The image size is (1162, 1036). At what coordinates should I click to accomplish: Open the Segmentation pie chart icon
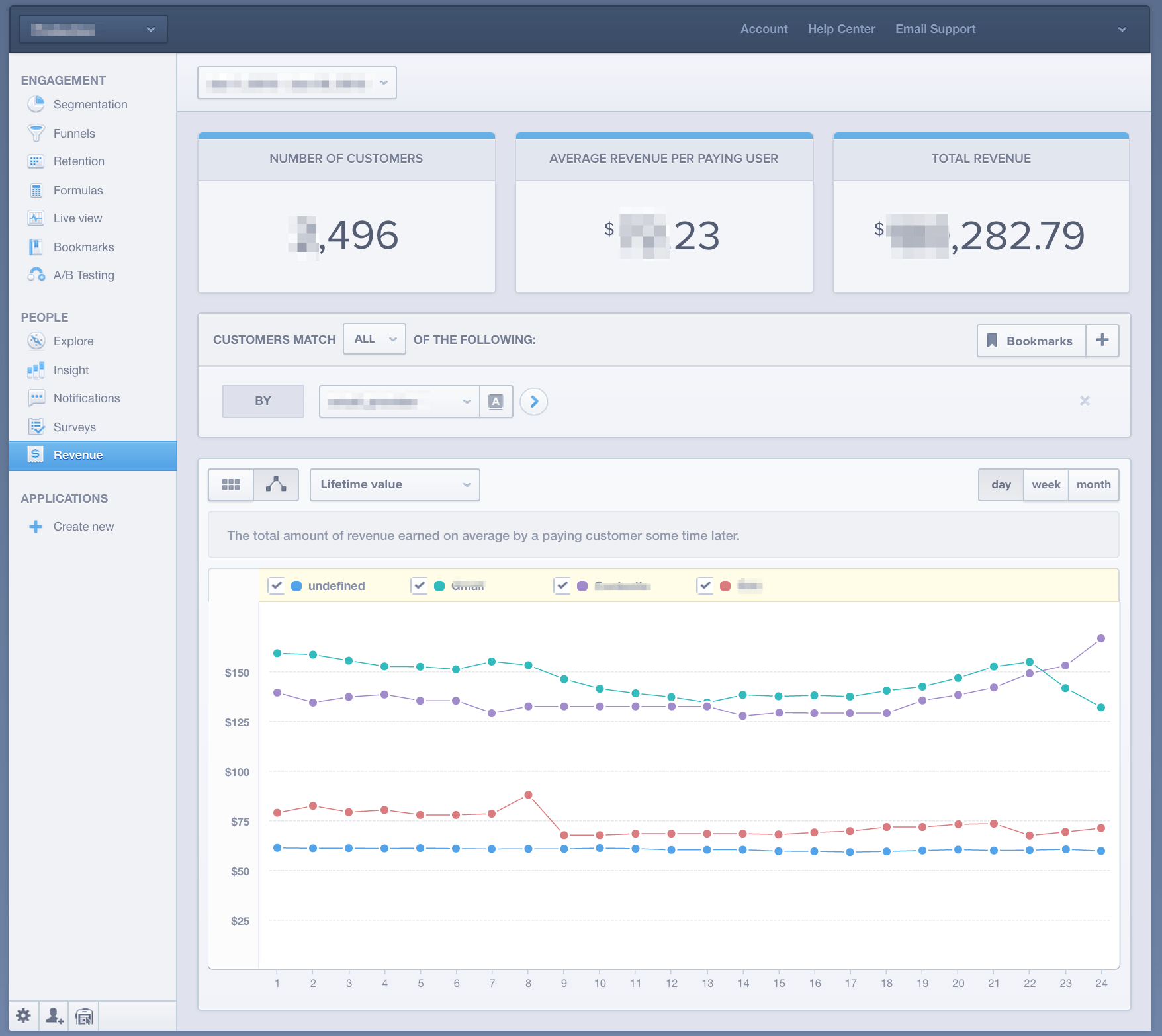tap(36, 105)
